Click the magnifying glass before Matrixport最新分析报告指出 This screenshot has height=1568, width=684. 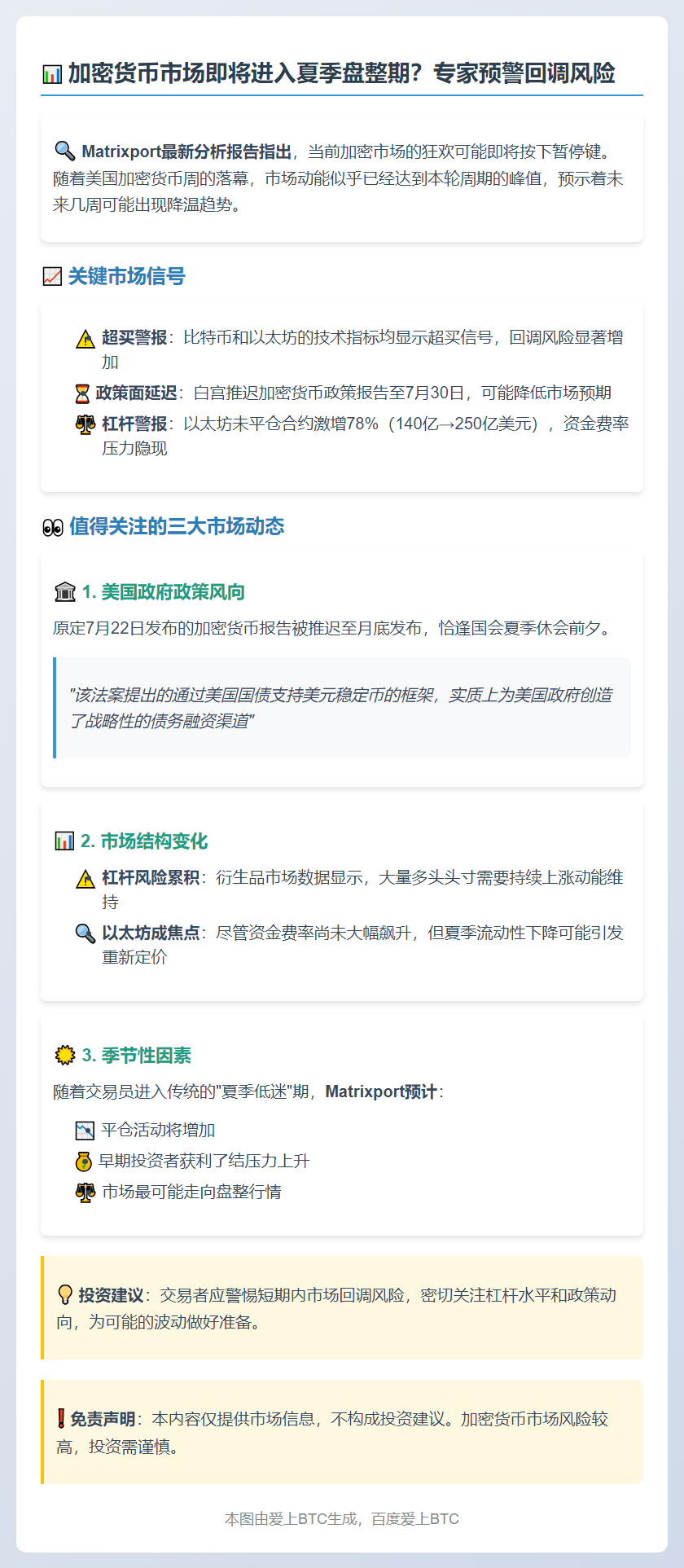coord(64,152)
